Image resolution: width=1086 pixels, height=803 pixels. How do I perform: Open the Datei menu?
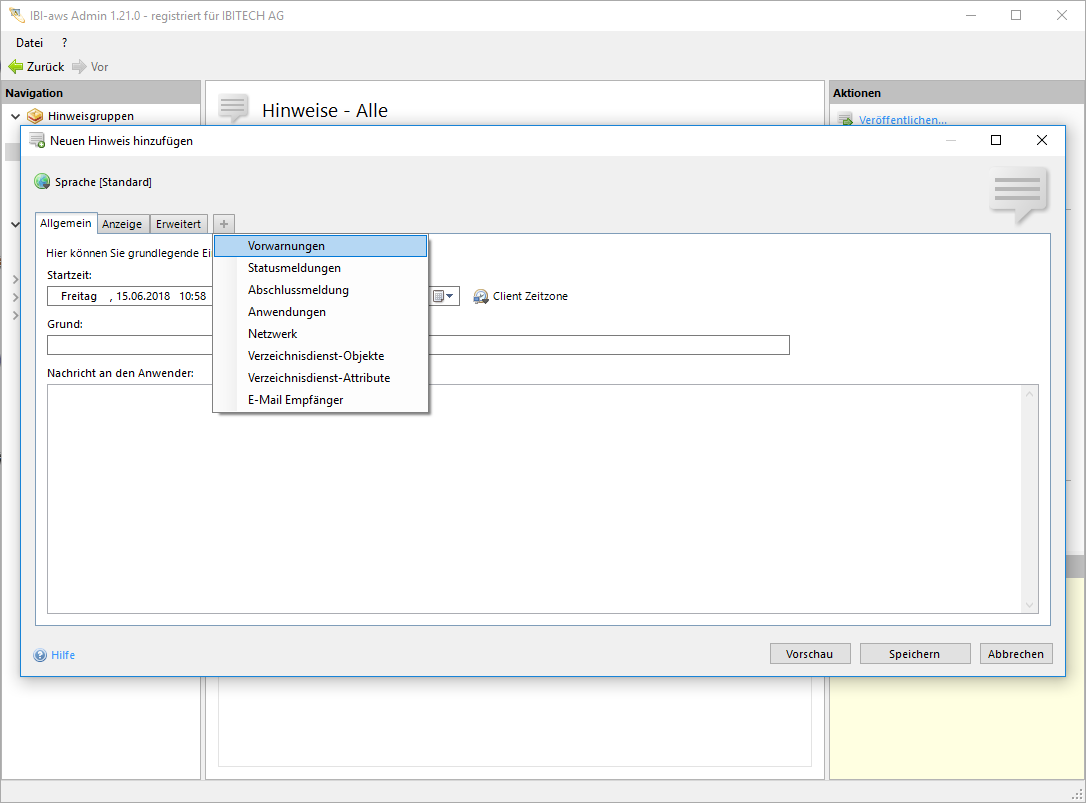(29, 43)
